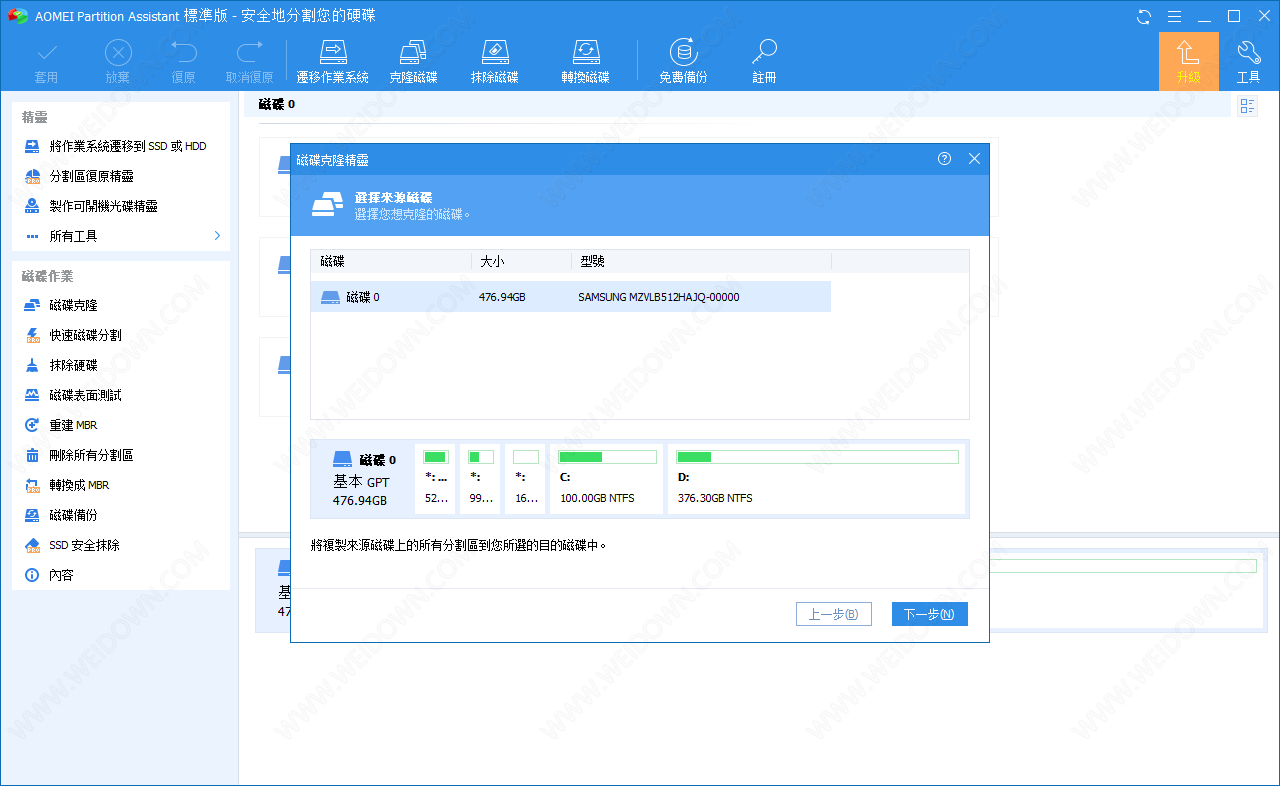
Task: Open 製作可開機光碟精靈 wizard
Action: (91, 206)
